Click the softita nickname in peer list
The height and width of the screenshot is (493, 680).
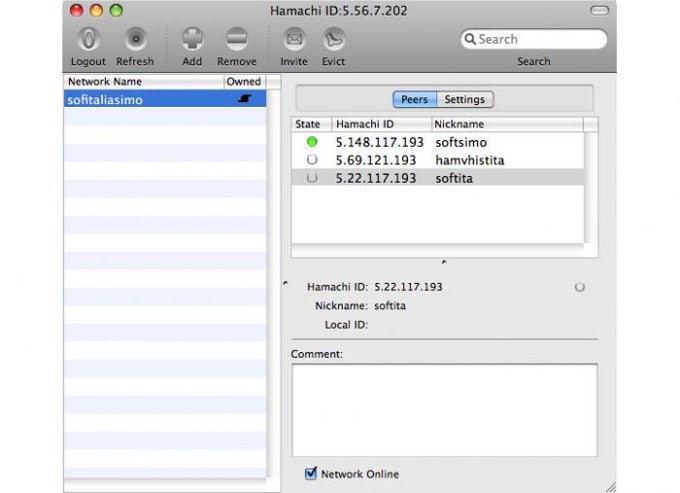tap(454, 178)
